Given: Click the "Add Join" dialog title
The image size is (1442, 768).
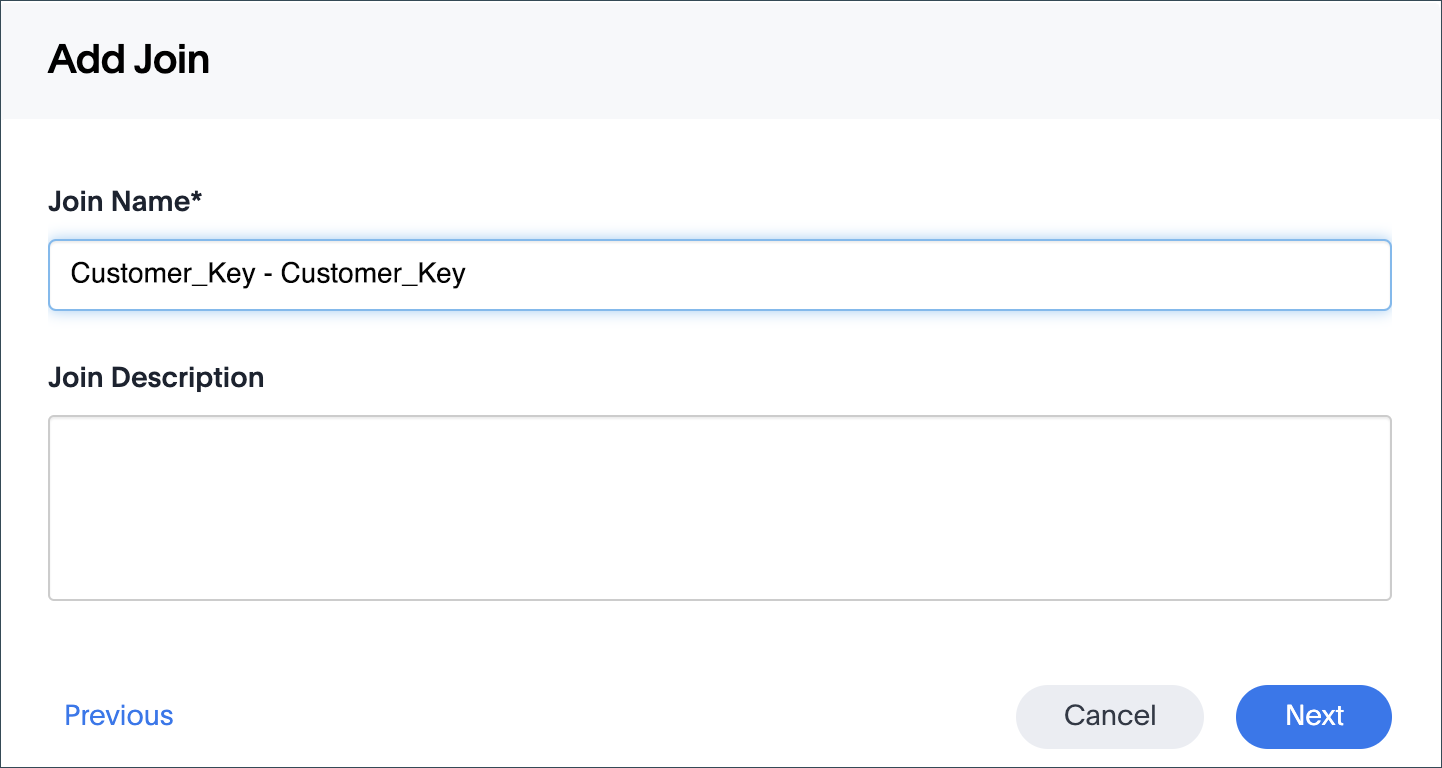Looking at the screenshot, I should (x=129, y=60).
